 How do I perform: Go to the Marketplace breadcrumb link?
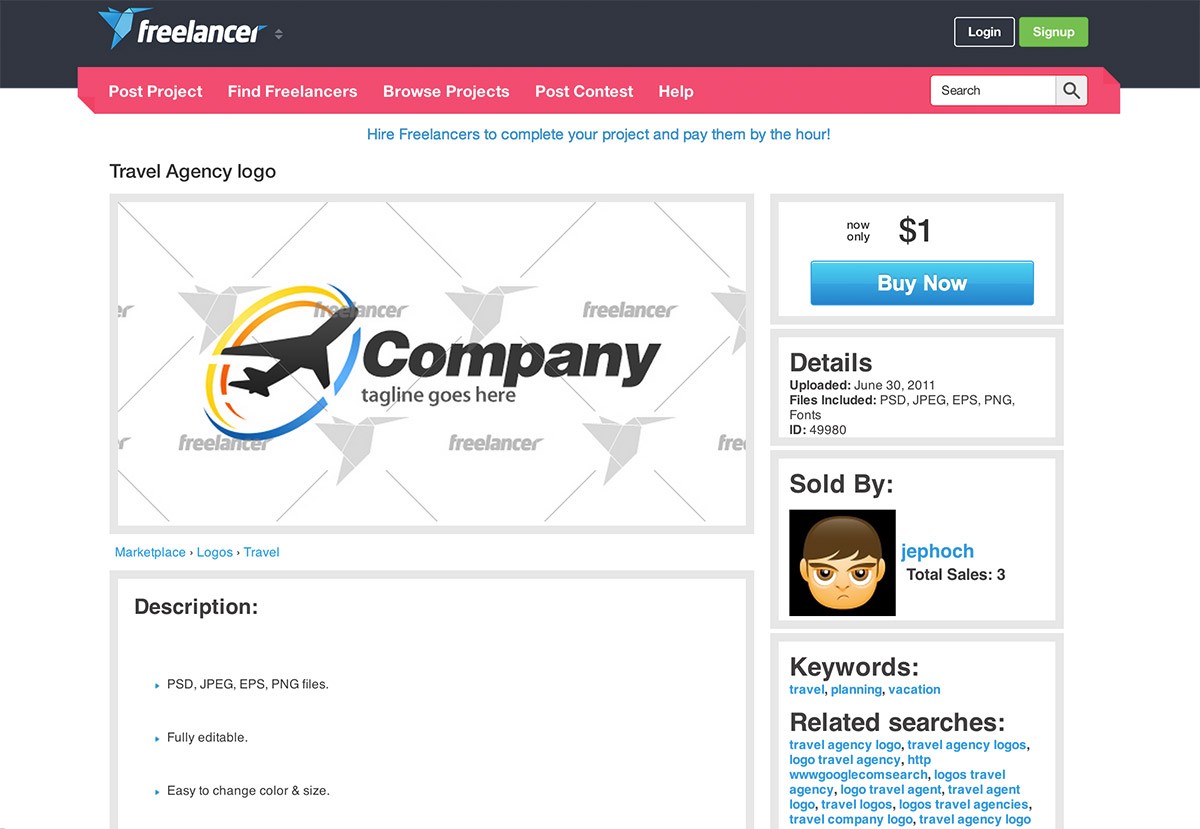click(150, 552)
